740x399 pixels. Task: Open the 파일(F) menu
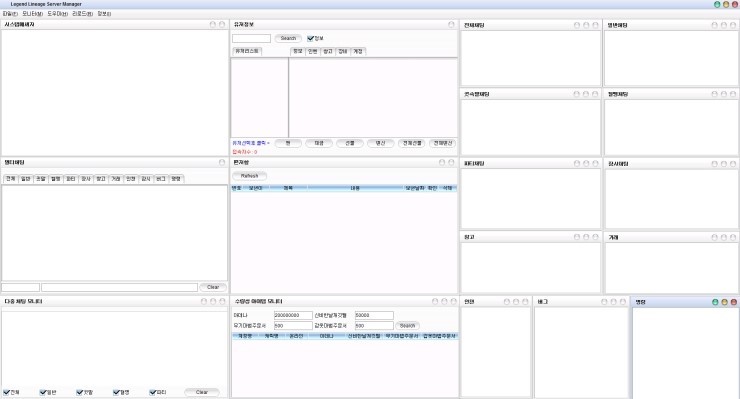pos(10,14)
